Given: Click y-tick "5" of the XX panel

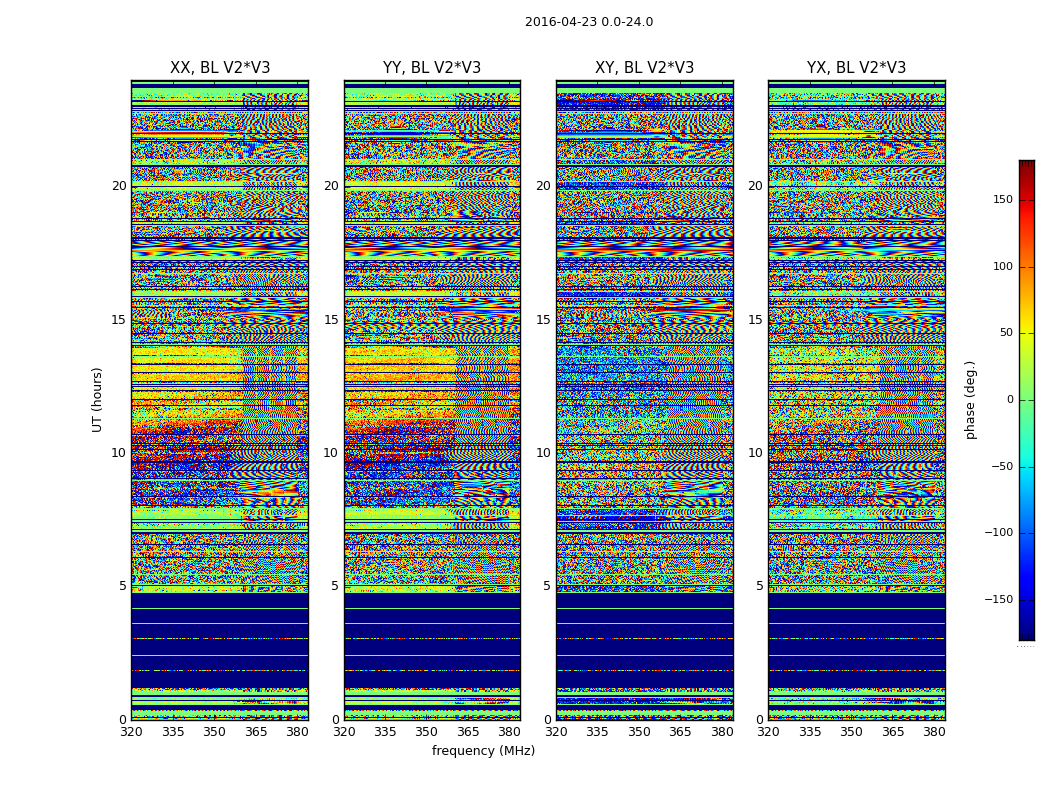Looking at the screenshot, I should point(123,586).
